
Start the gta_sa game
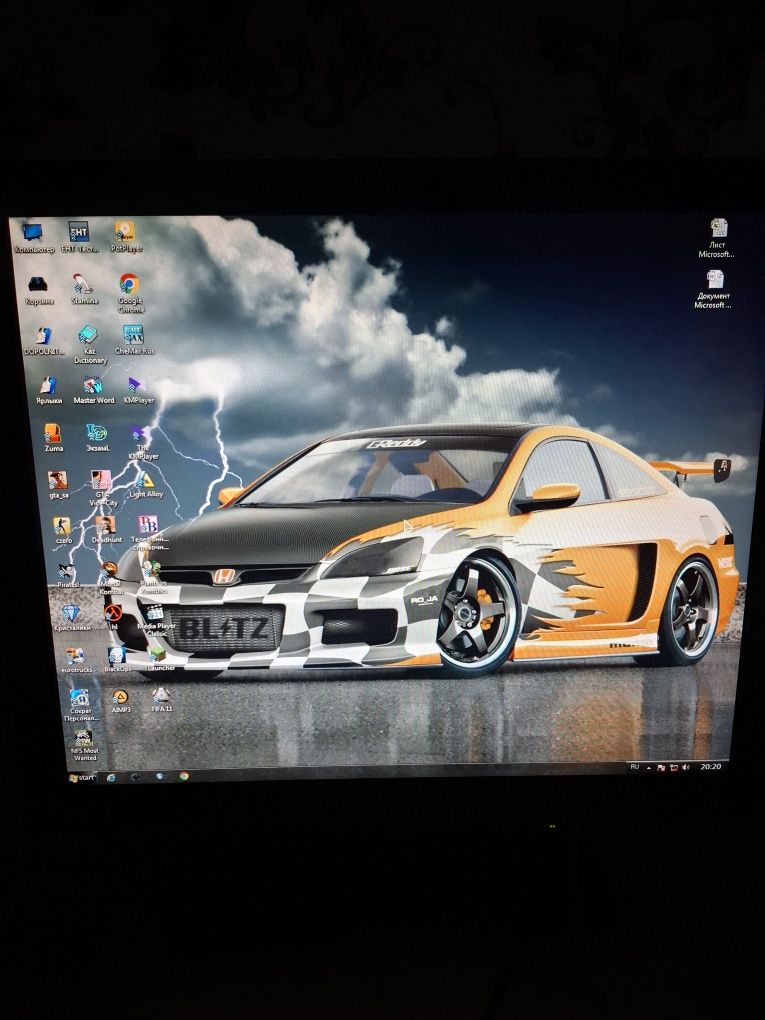(59, 484)
